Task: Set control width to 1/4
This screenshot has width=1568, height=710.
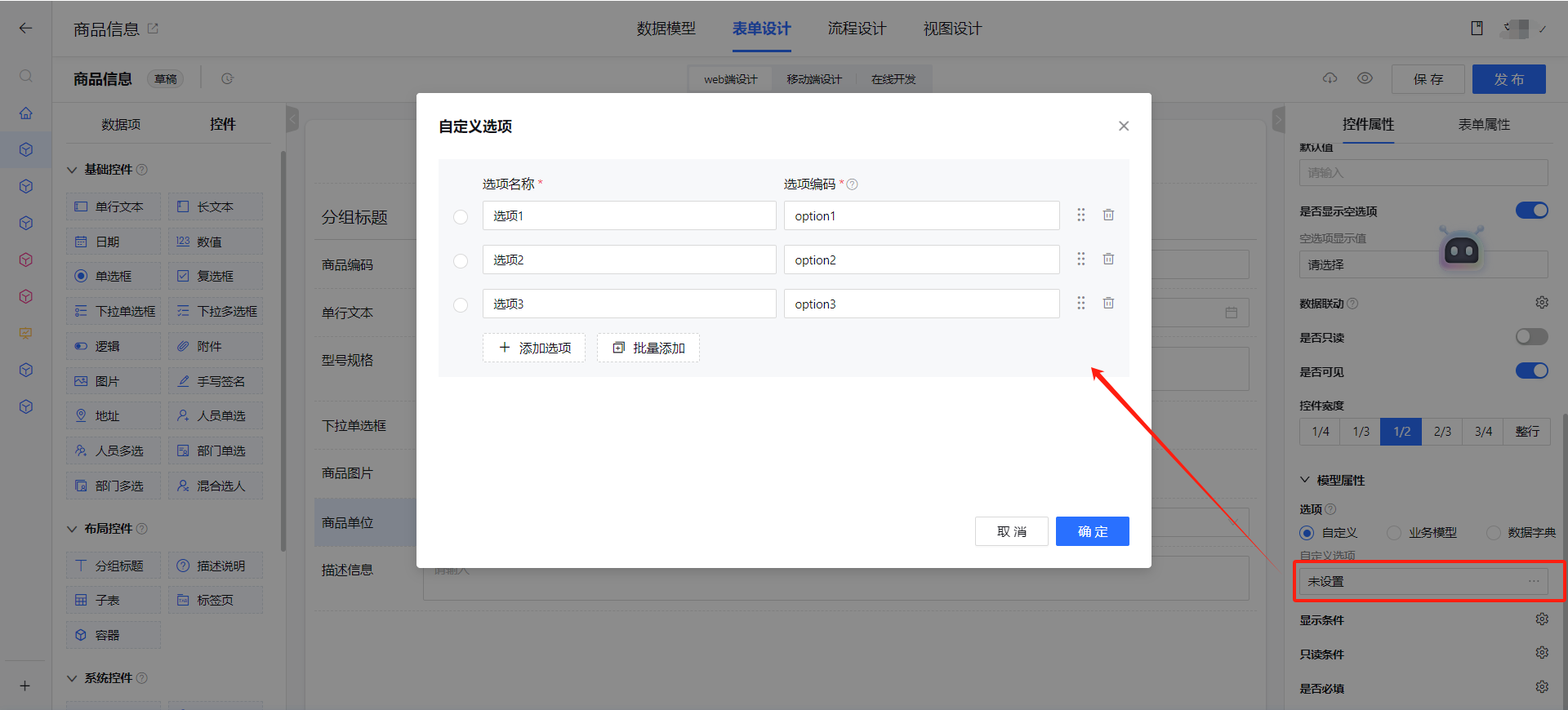Action: (x=1321, y=432)
